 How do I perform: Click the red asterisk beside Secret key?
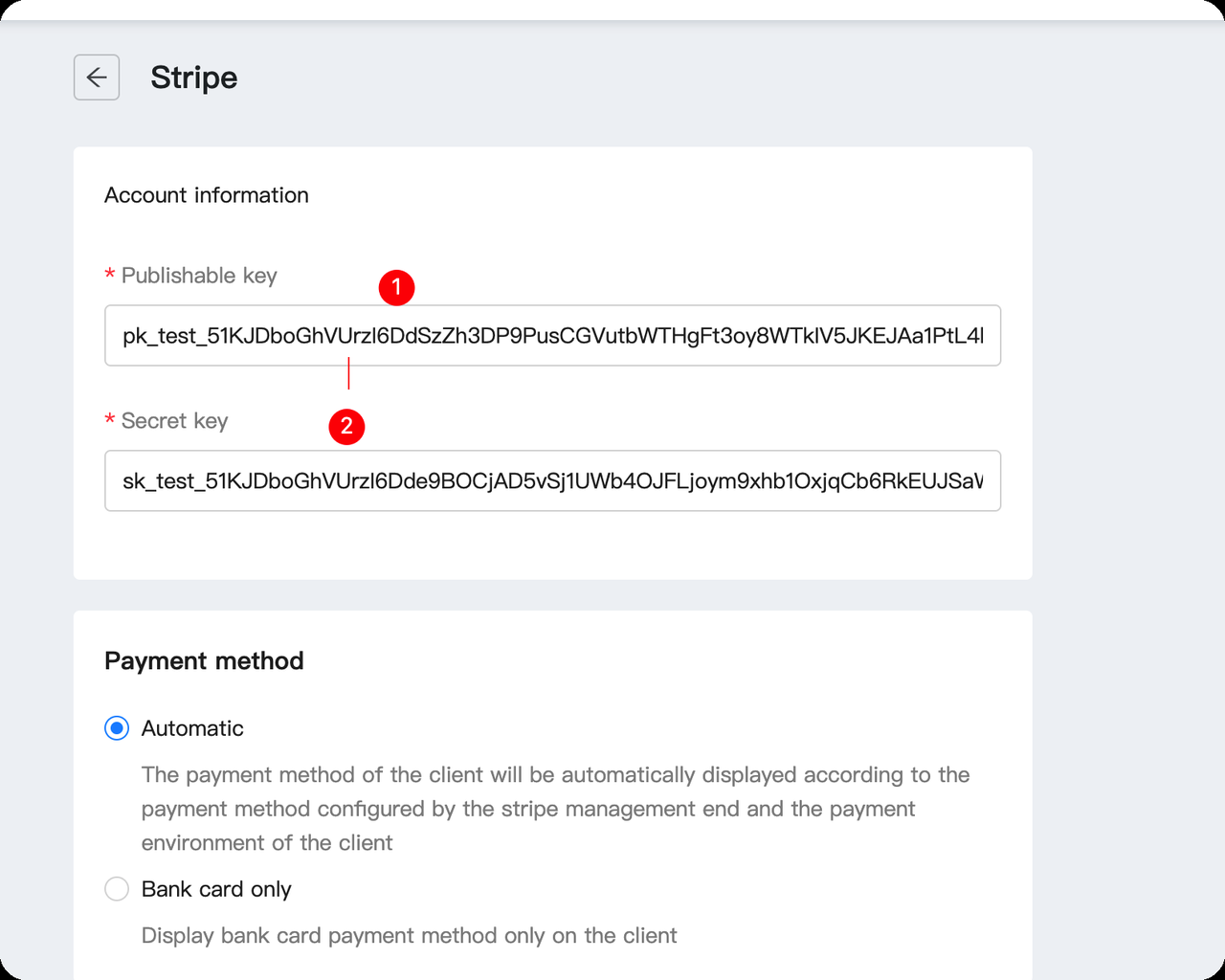110,421
